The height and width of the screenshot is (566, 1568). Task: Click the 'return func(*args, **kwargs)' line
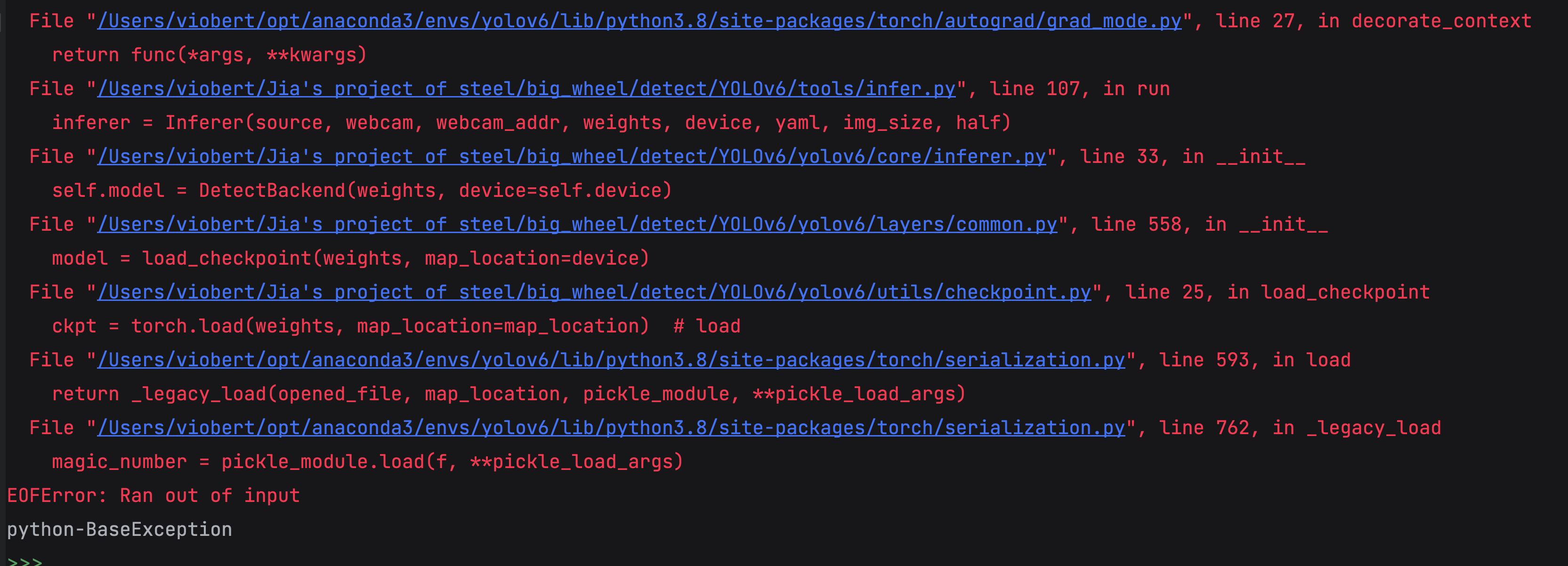click(210, 56)
